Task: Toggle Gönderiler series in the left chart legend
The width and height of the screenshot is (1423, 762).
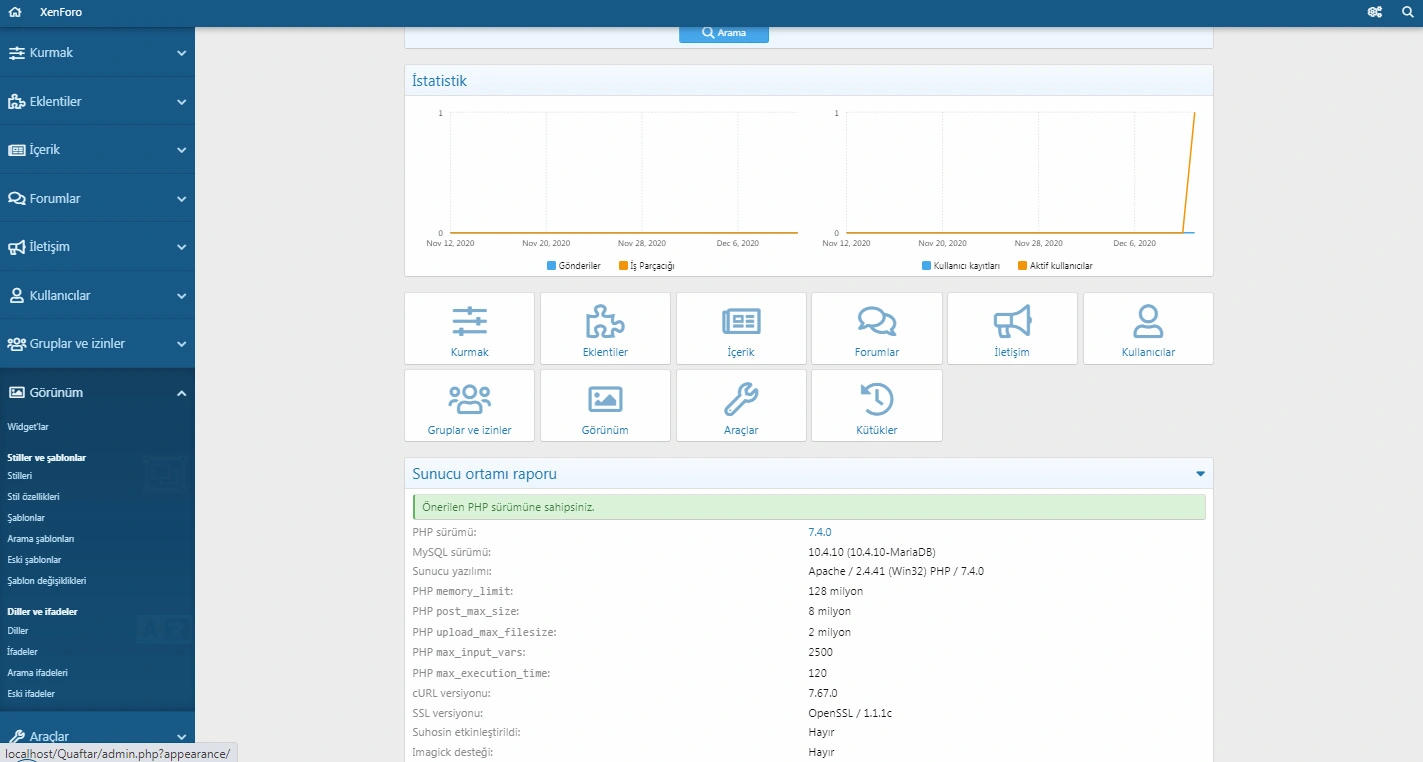Action: tap(574, 266)
